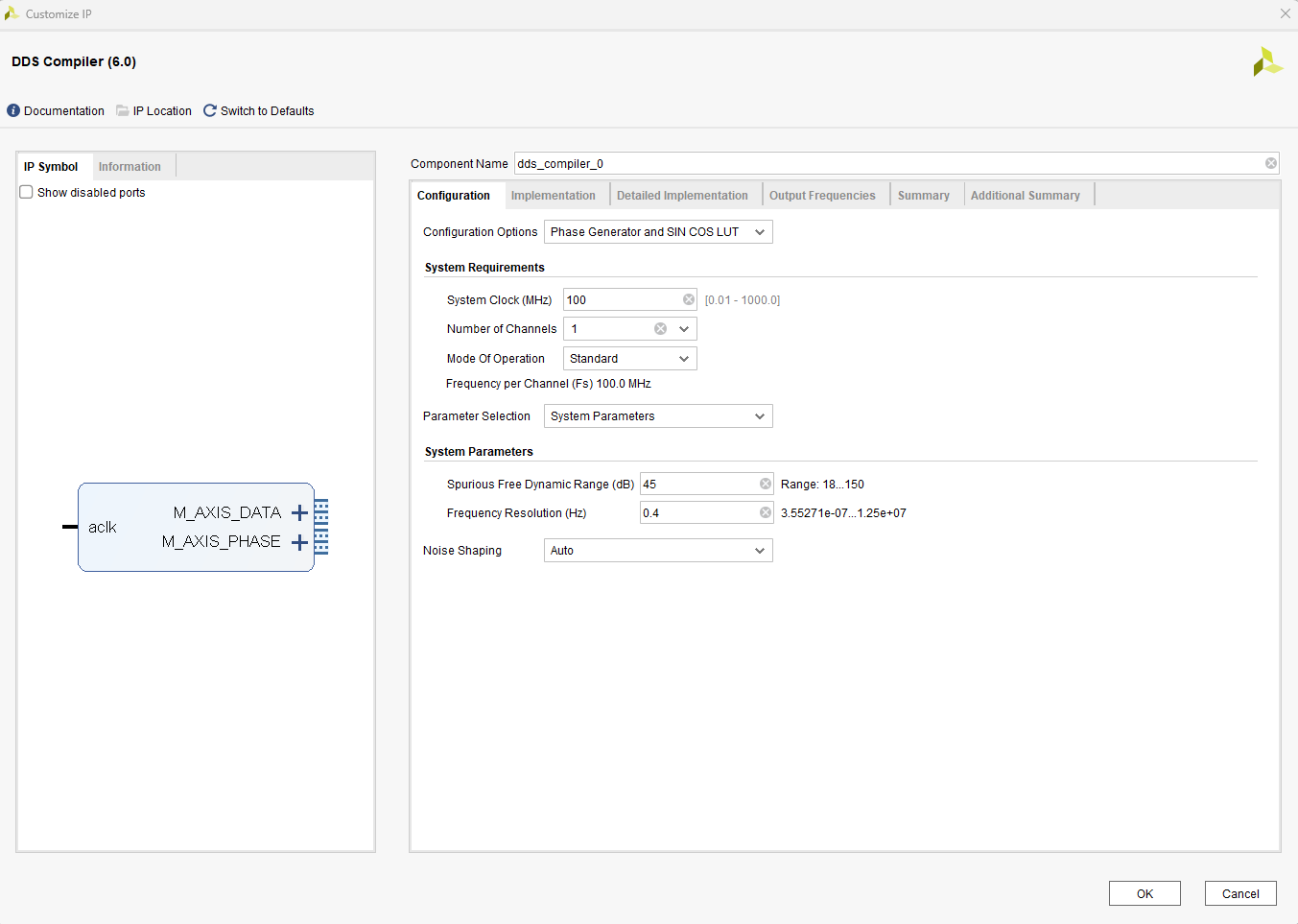Image resolution: width=1298 pixels, height=924 pixels.
Task: Switch to the Configuration tab
Action: click(454, 195)
